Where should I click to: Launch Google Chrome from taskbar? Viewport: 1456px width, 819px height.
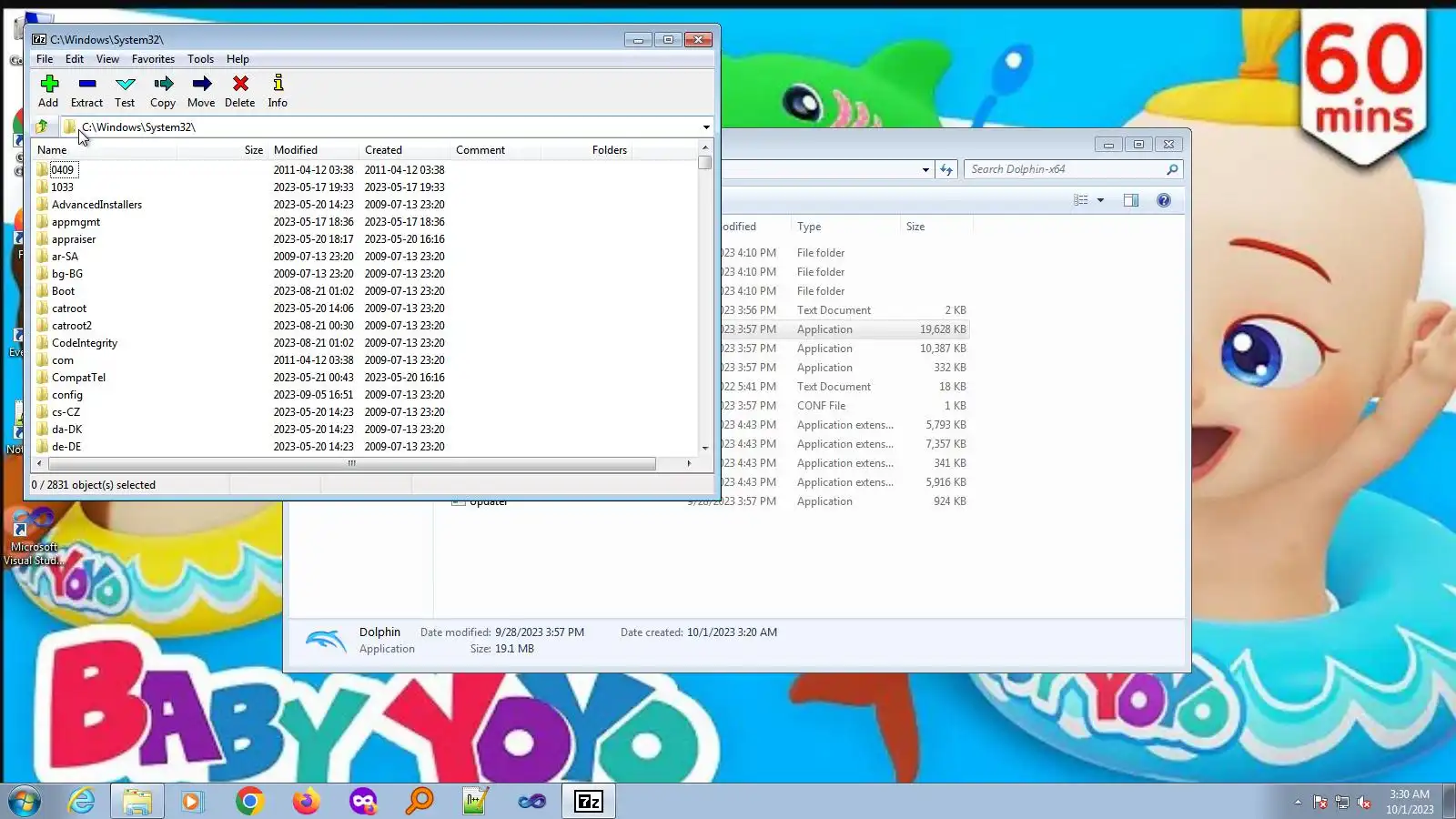249,802
